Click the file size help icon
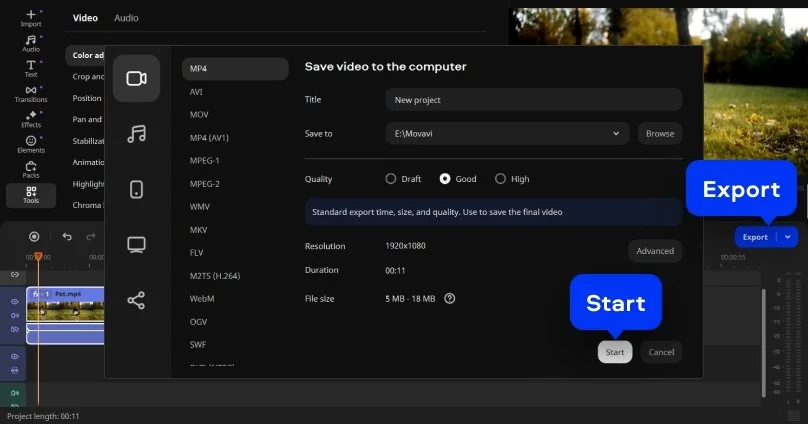 (x=450, y=298)
